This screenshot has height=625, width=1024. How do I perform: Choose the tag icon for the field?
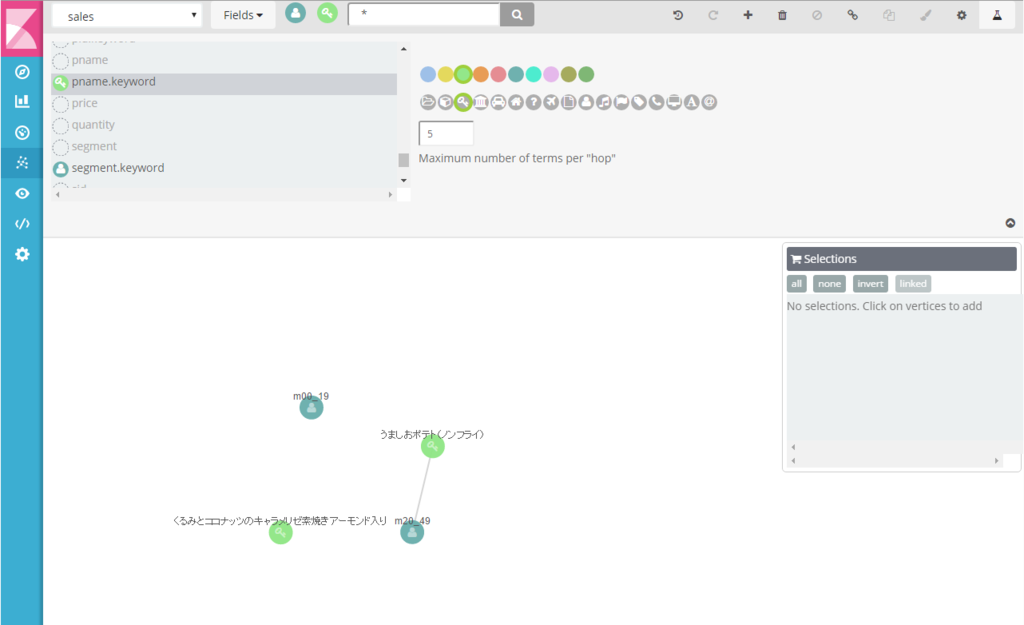(x=639, y=102)
